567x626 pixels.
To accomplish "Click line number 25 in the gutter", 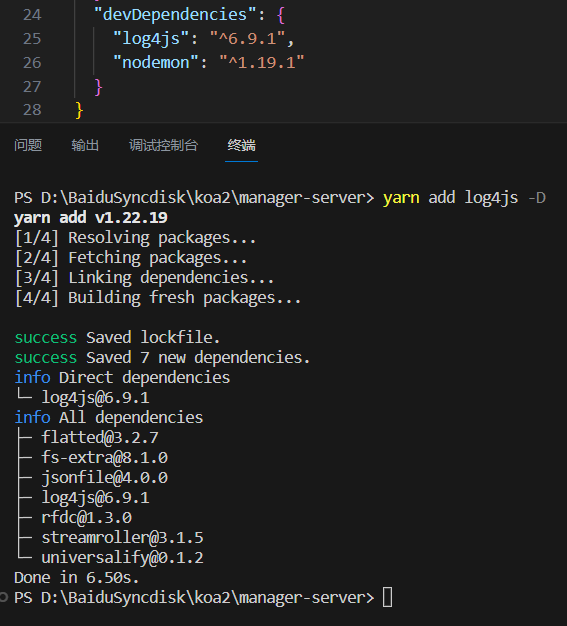I will (x=32, y=39).
